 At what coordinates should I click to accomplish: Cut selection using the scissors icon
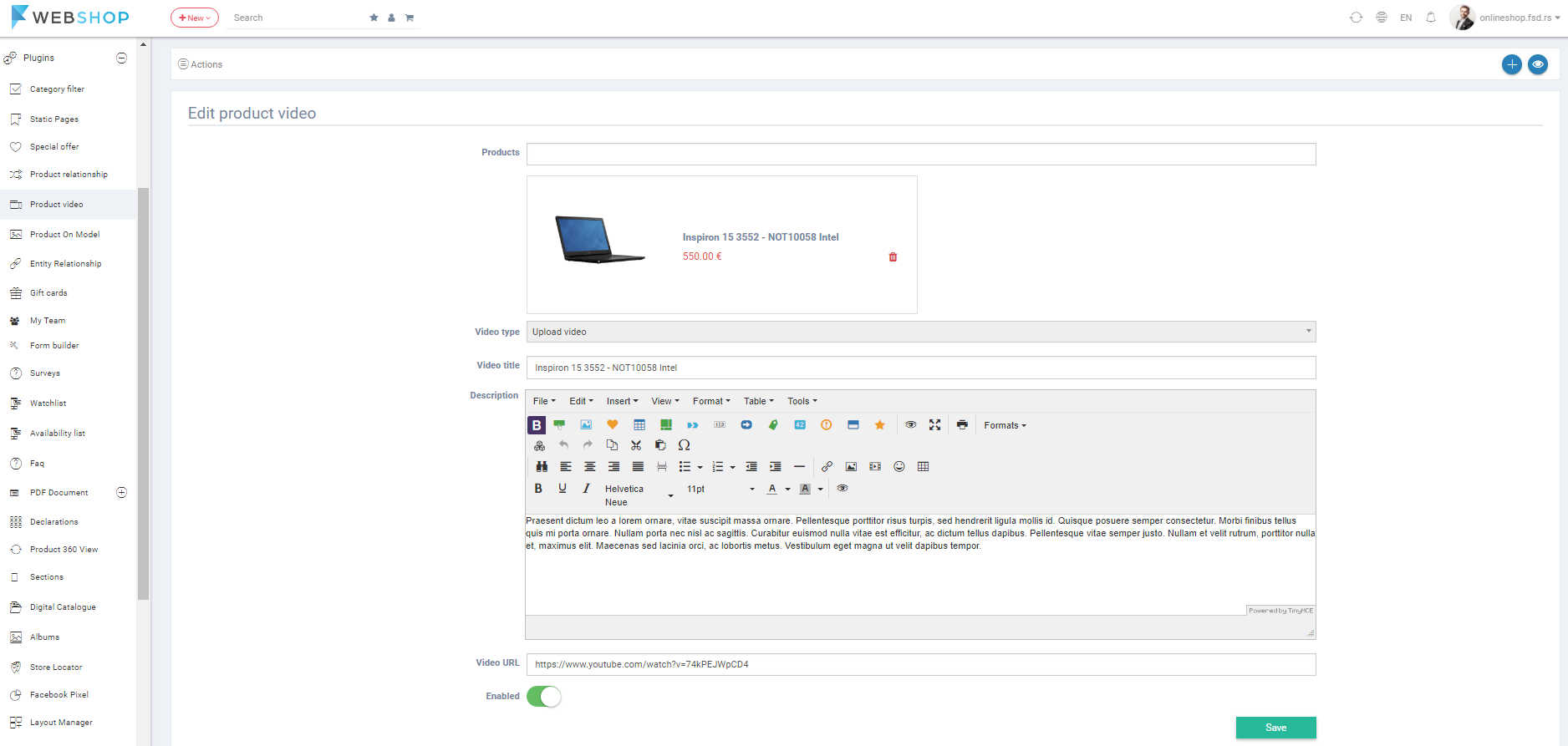point(636,445)
